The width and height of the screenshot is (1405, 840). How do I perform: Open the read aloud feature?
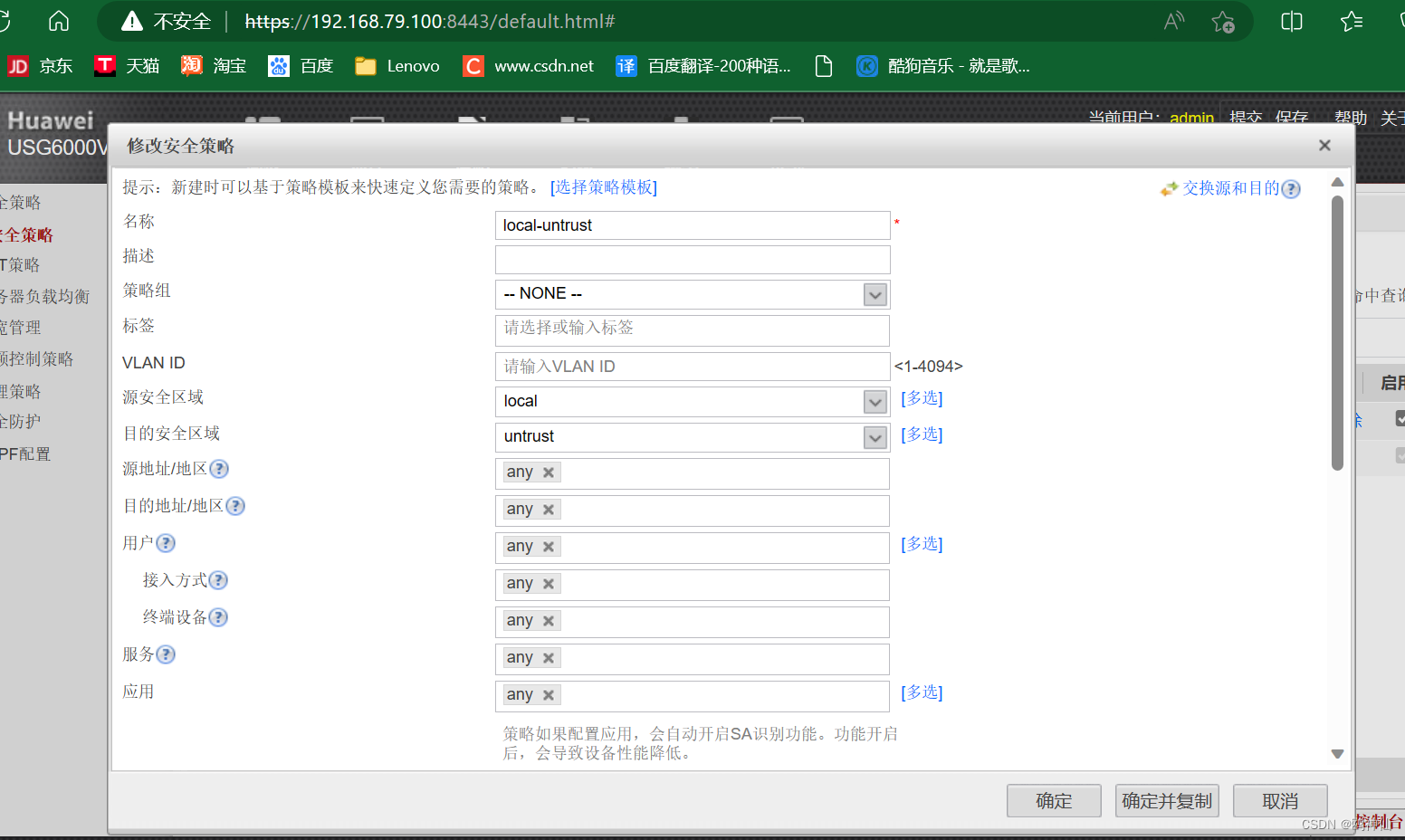click(1174, 21)
